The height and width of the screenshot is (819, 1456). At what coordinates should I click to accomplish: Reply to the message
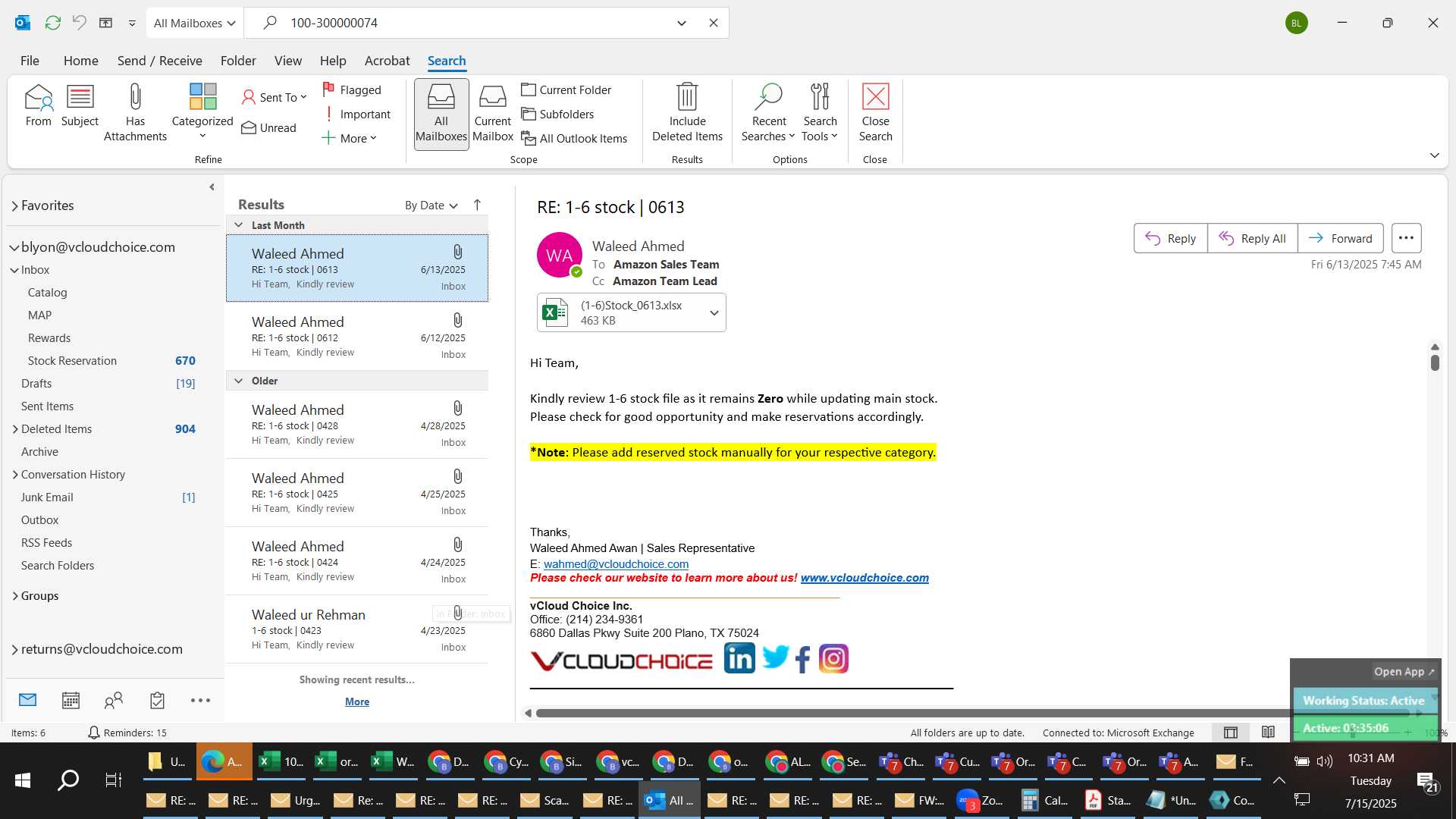pyautogui.click(x=1170, y=238)
